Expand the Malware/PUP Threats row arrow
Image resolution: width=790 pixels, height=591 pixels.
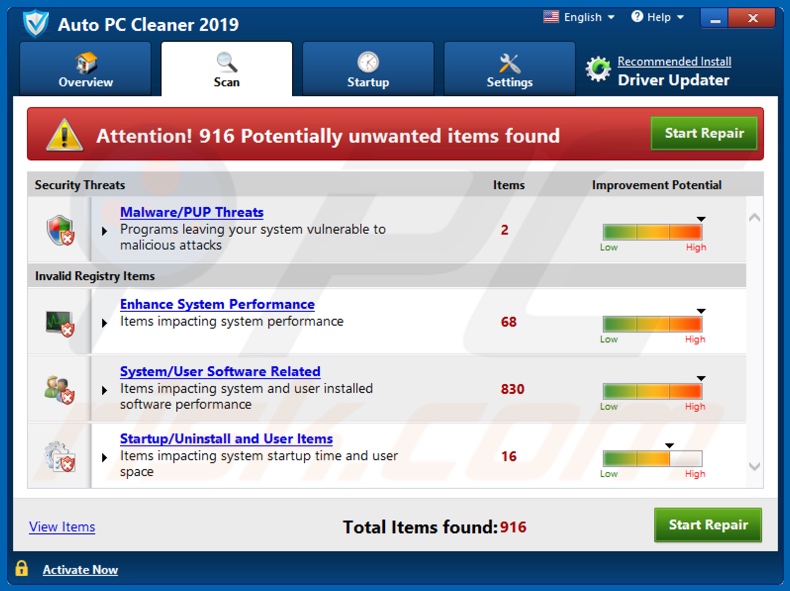[x=104, y=231]
